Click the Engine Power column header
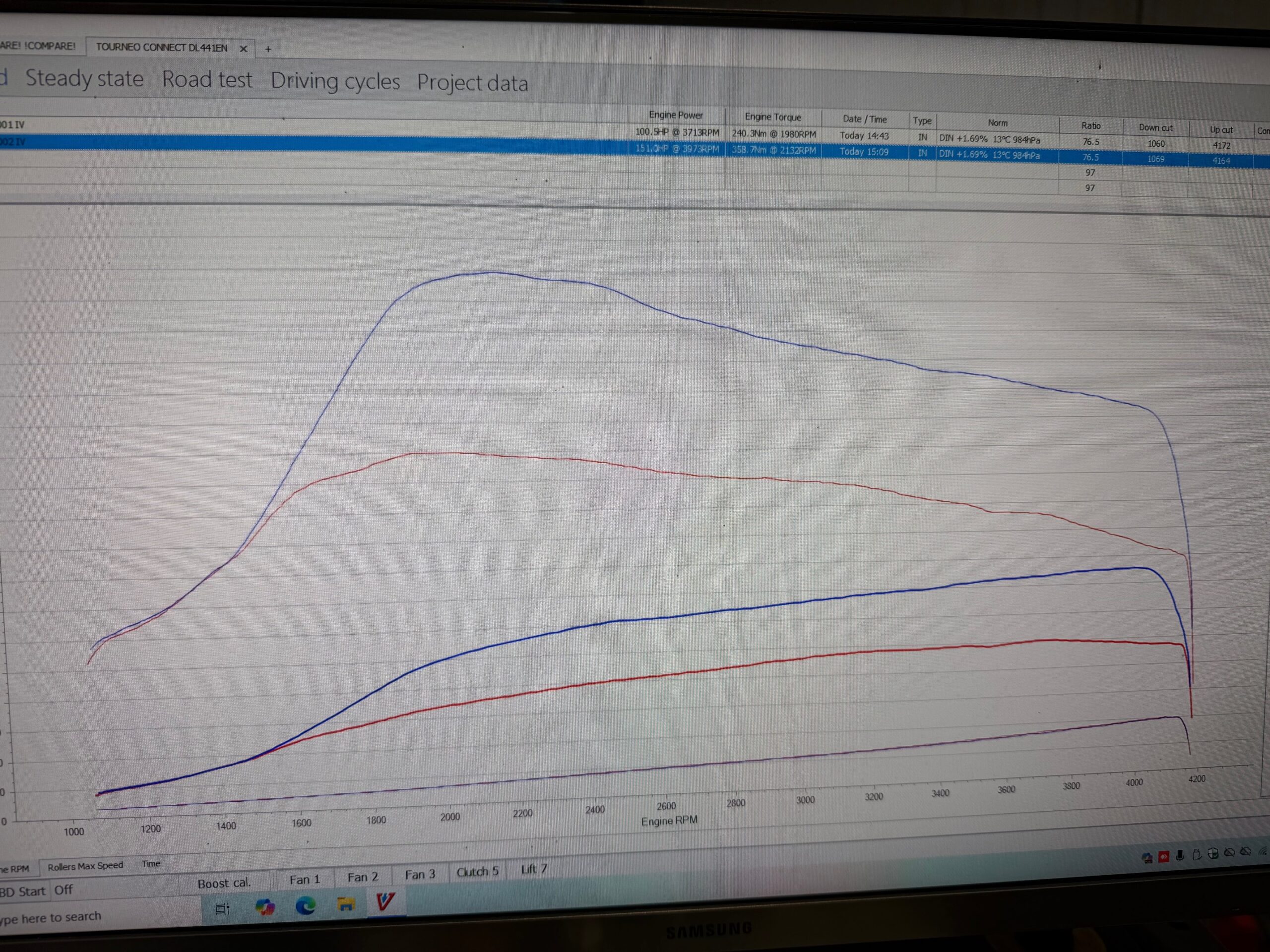Screen dimensions: 1270x952 676,115
